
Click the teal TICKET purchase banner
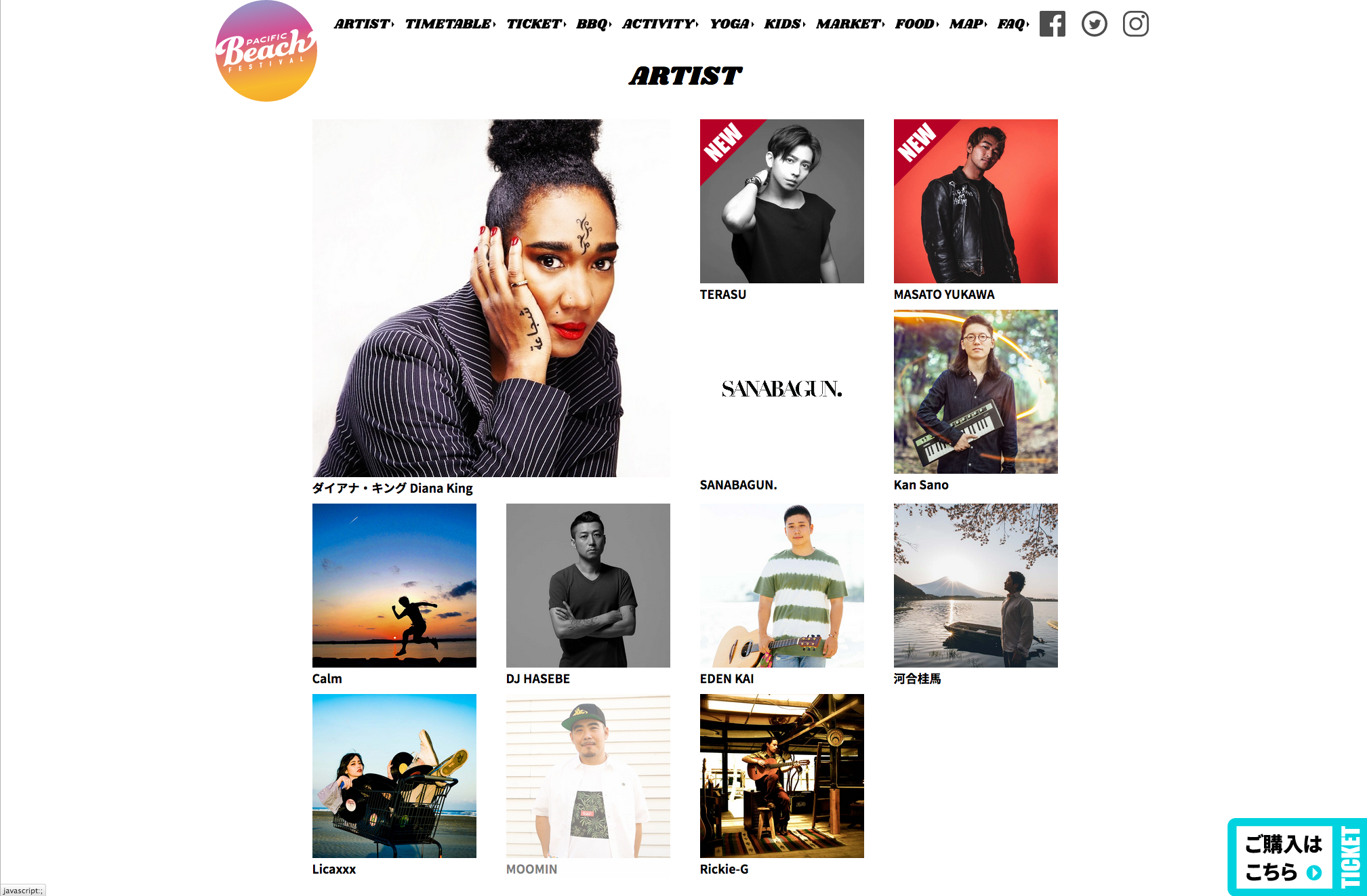point(1297,857)
